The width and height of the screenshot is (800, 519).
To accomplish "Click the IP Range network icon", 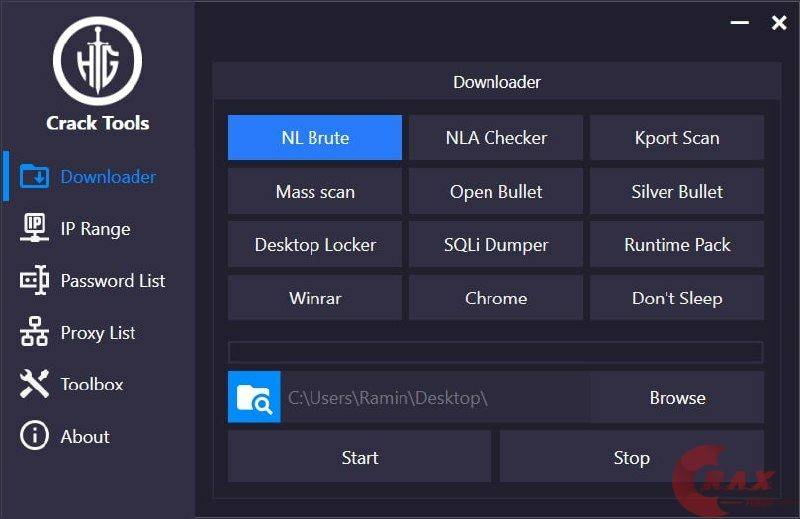I will click(x=34, y=228).
